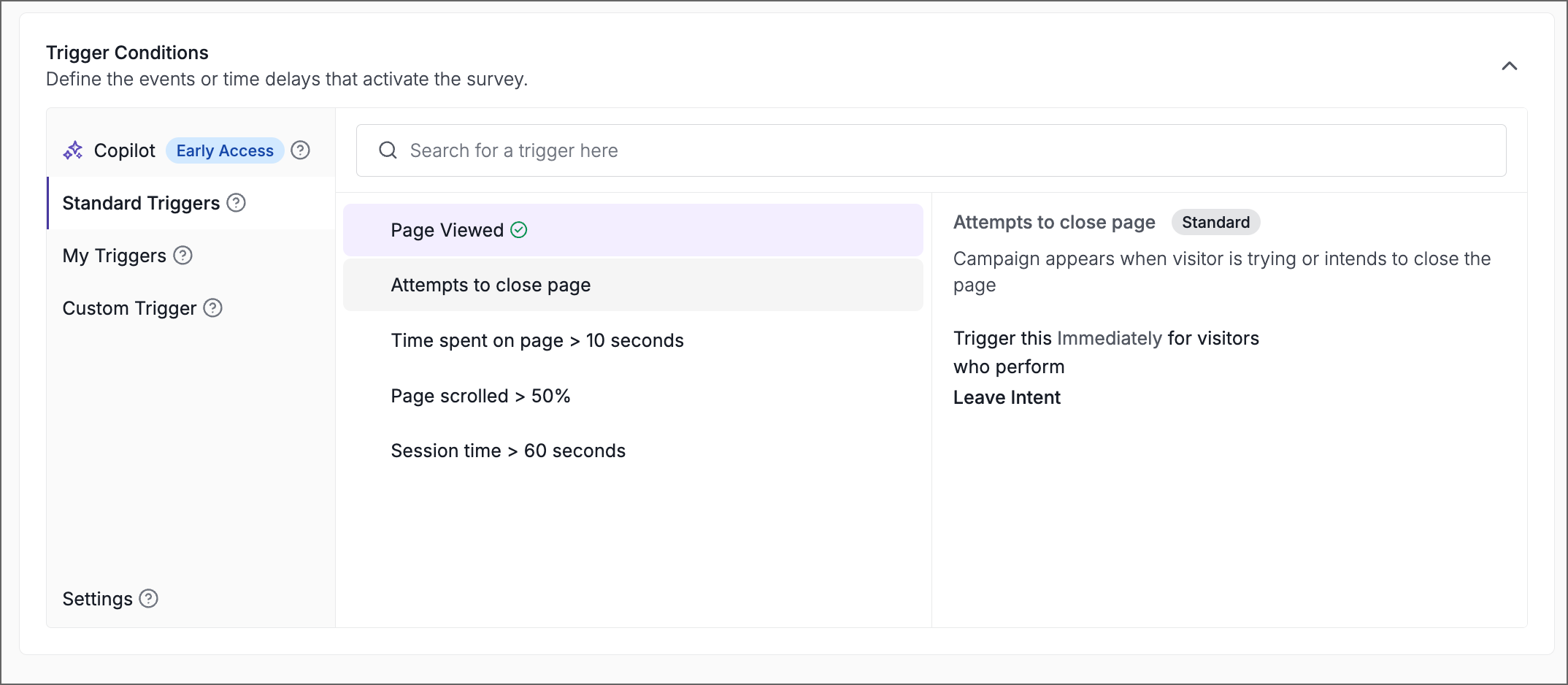Click the Standard Triggers help icon
1568x685 pixels.
236,204
